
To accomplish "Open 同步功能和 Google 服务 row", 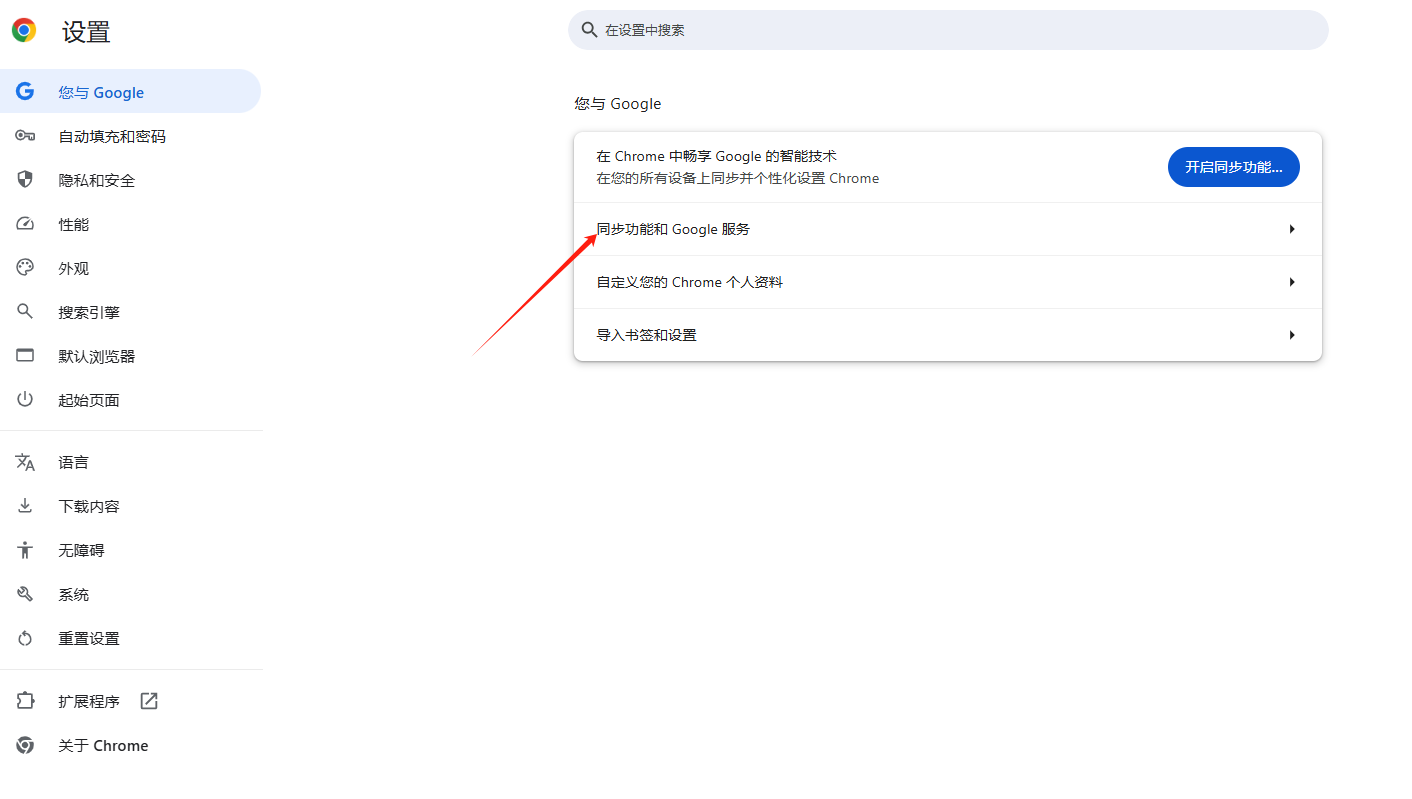I will 948,229.
